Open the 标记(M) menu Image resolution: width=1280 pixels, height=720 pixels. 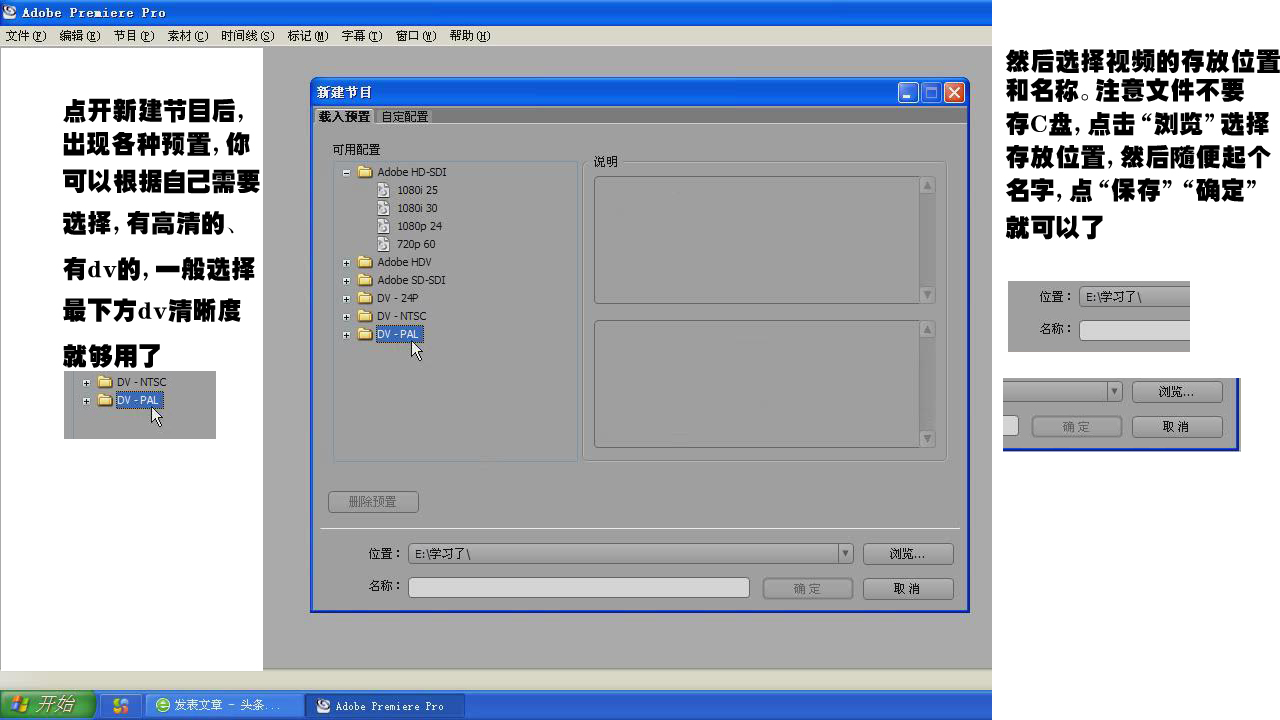(x=308, y=36)
